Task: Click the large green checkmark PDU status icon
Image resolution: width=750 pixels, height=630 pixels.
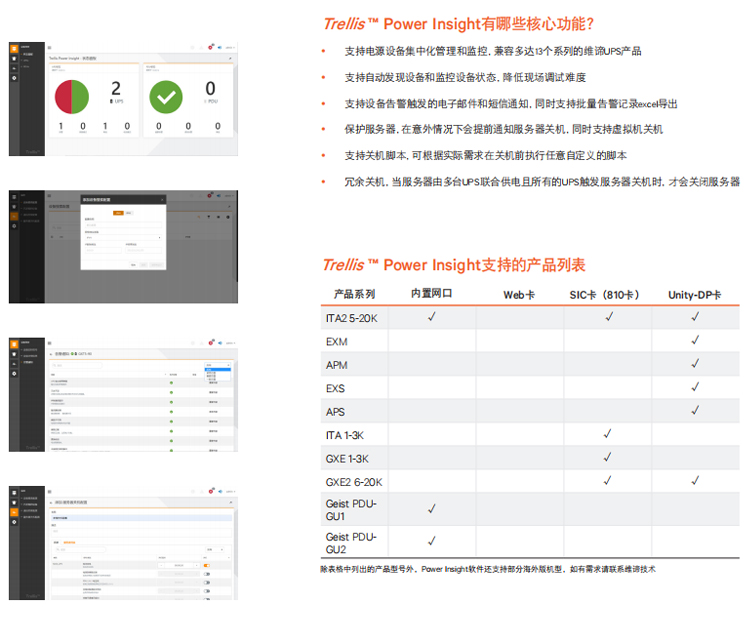Action: point(166,97)
